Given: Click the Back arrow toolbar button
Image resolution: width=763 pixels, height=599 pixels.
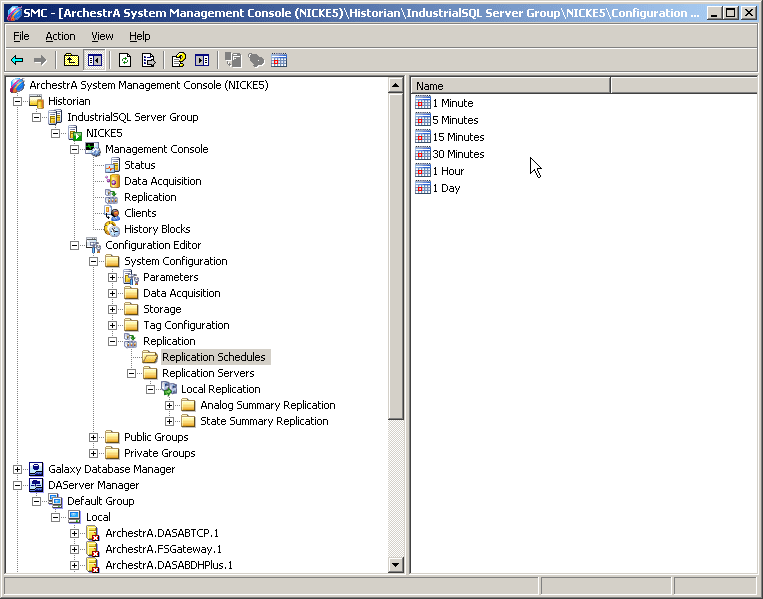Looking at the screenshot, I should pyautogui.click(x=17, y=60).
